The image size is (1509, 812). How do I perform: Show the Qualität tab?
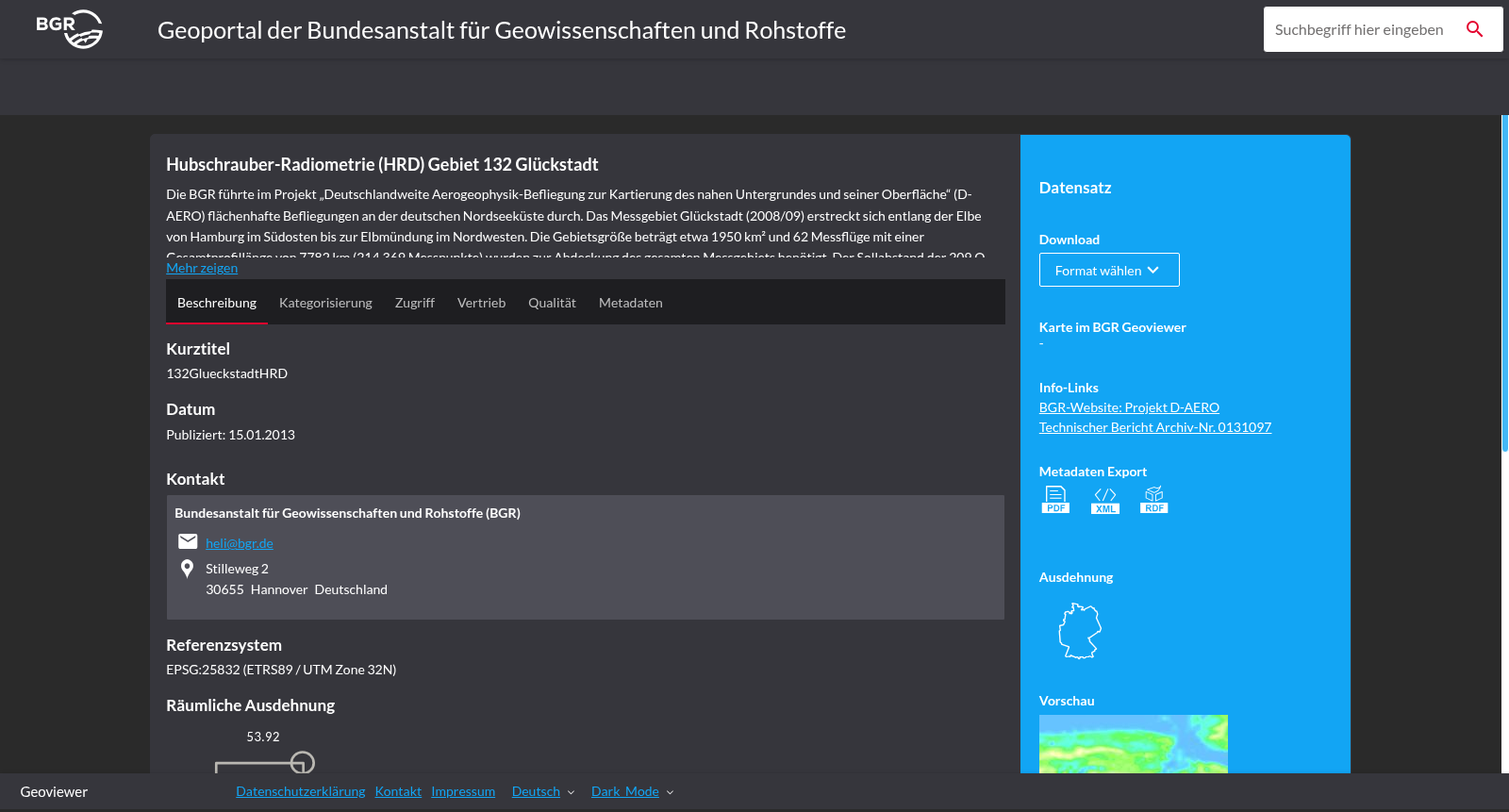552,303
